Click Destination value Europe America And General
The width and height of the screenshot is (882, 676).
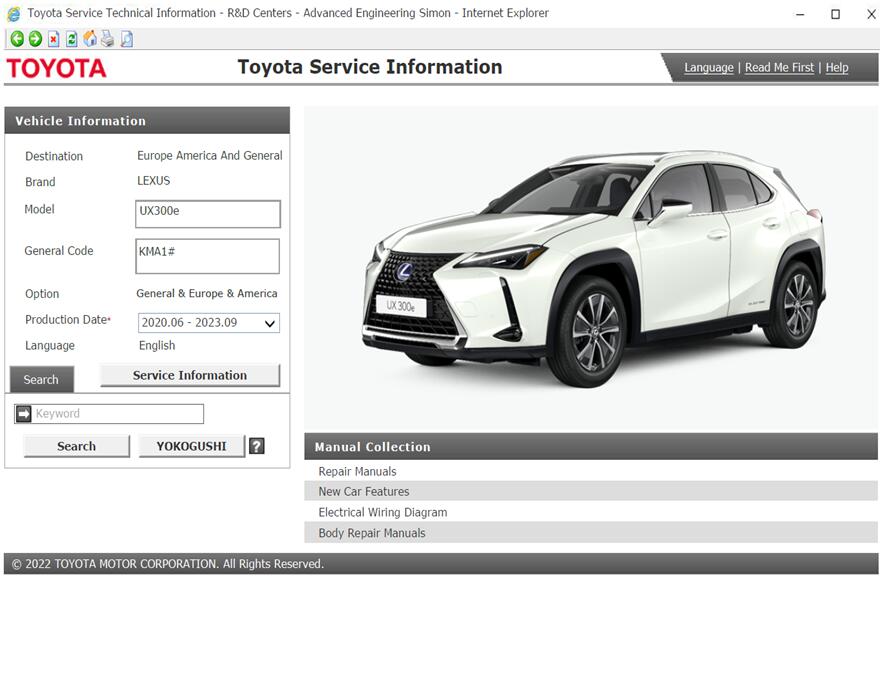210,156
